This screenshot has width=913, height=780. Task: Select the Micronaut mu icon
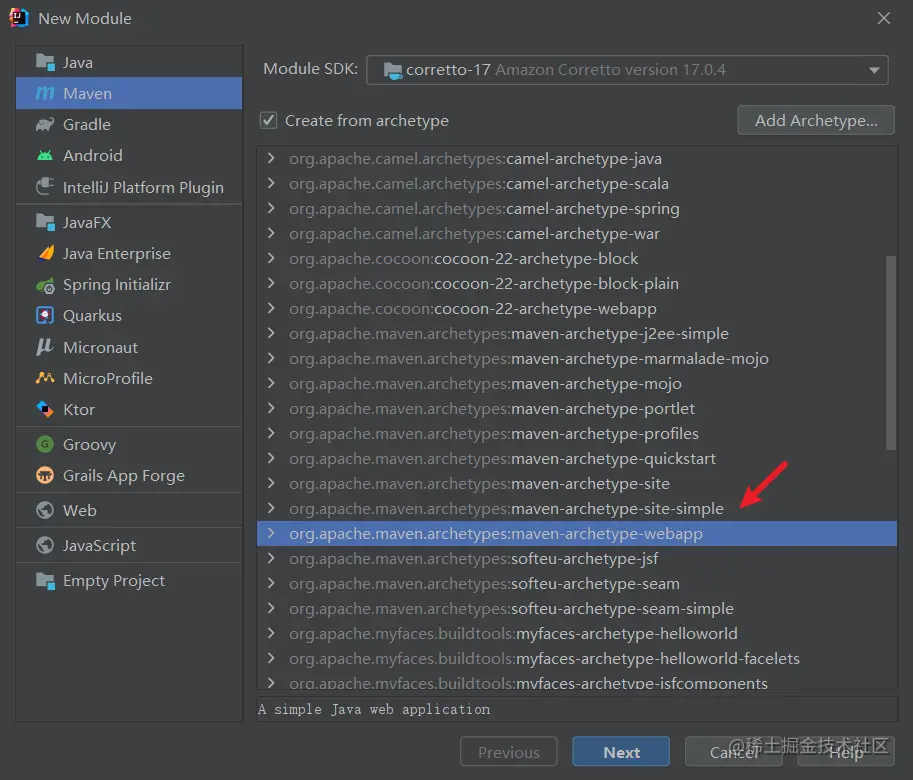point(44,347)
